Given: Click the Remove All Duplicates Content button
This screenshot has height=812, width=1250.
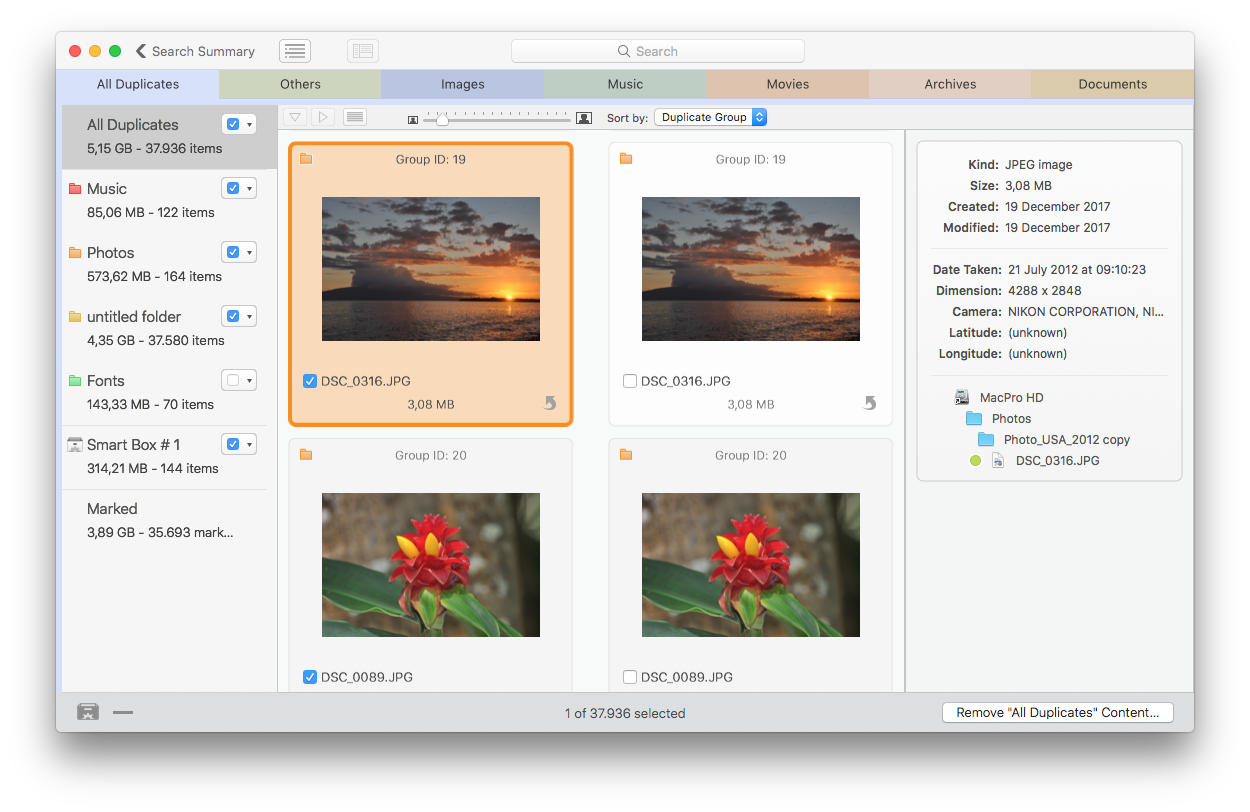Looking at the screenshot, I should pyautogui.click(x=1057, y=712).
